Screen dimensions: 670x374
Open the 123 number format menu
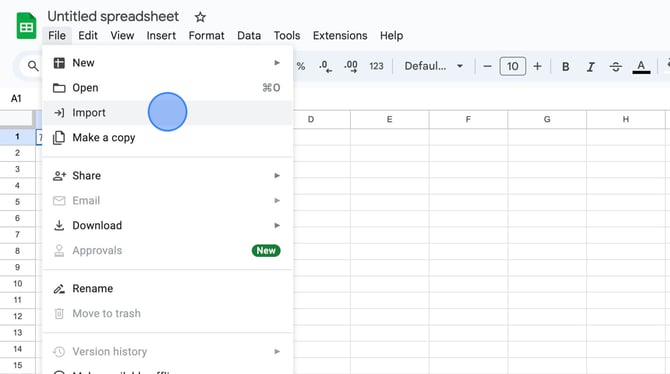tap(376, 66)
